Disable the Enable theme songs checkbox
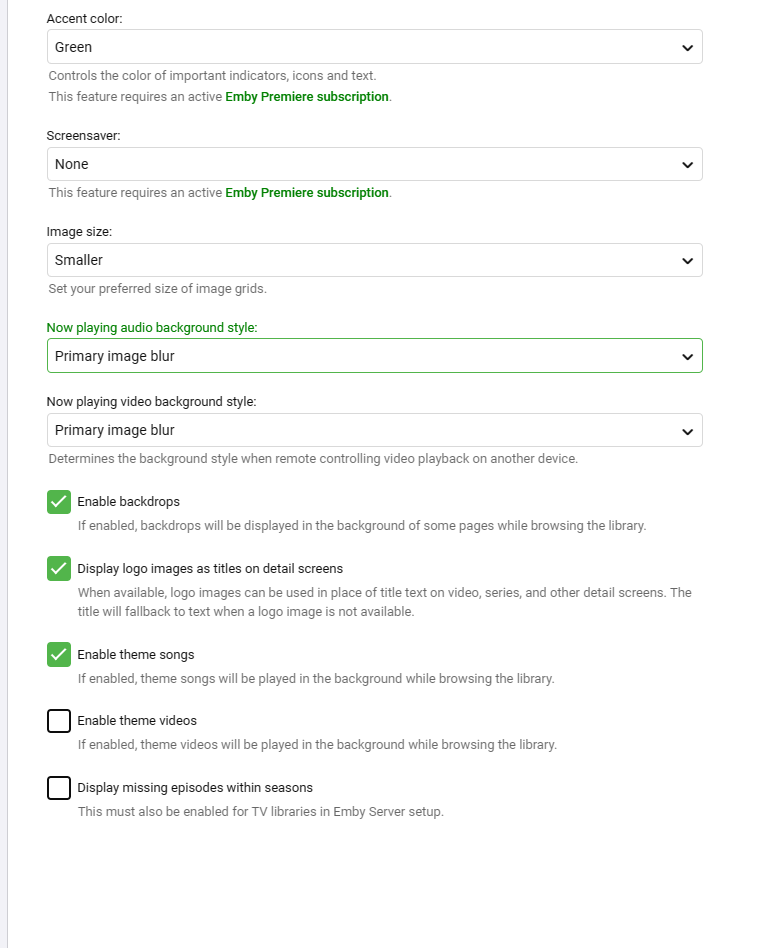This screenshot has height=948, width=770. coord(59,655)
